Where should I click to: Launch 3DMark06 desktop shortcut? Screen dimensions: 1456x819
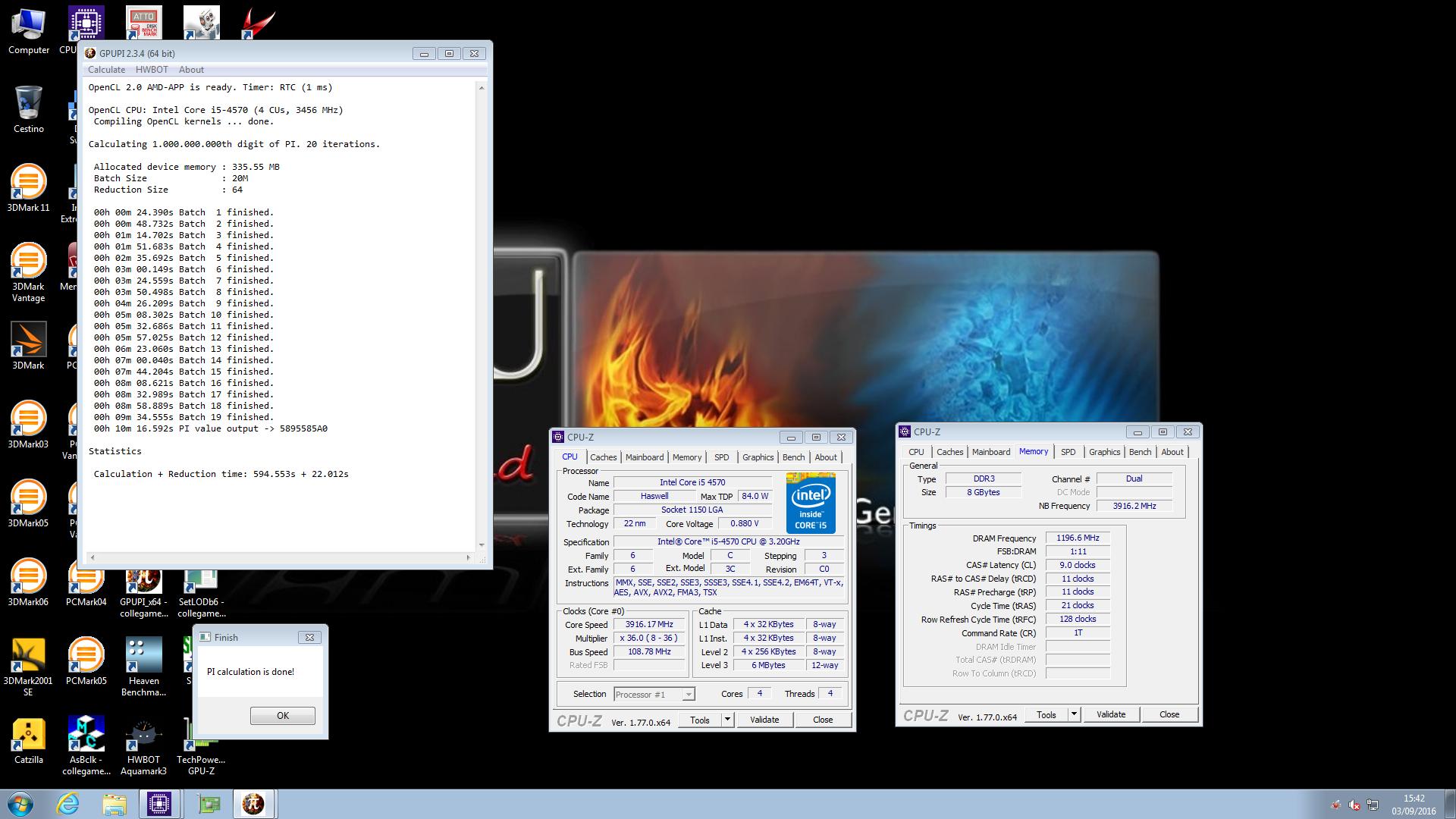coord(29,582)
